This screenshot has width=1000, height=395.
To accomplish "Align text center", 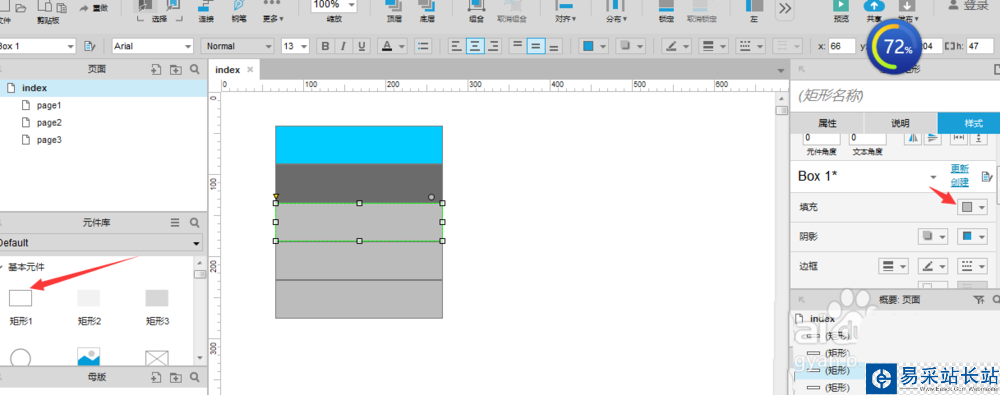I will (x=474, y=46).
